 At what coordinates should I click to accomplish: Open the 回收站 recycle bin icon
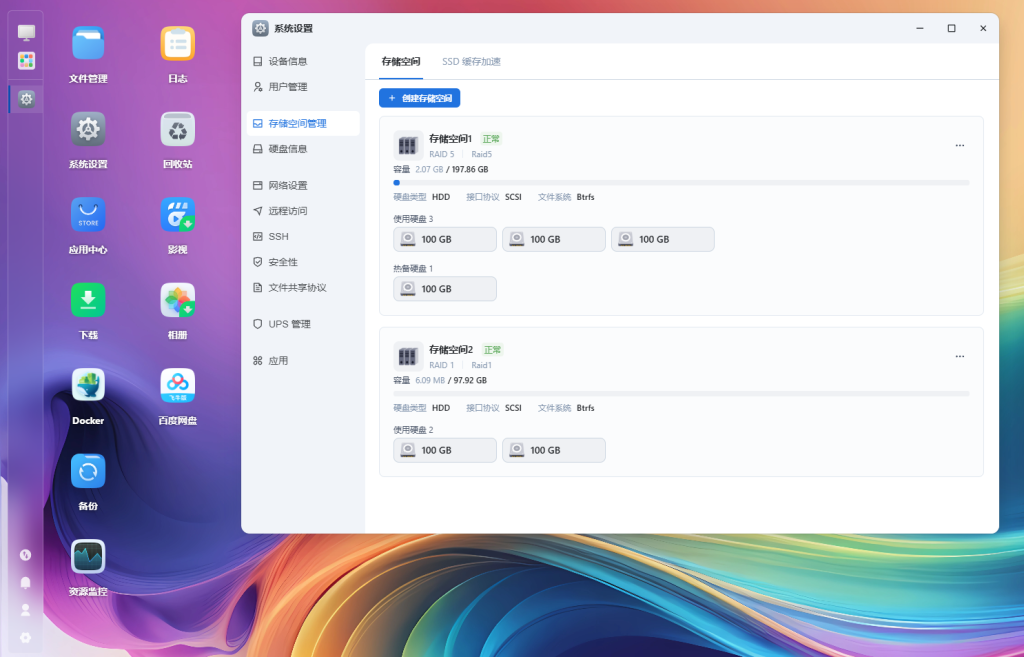[178, 129]
